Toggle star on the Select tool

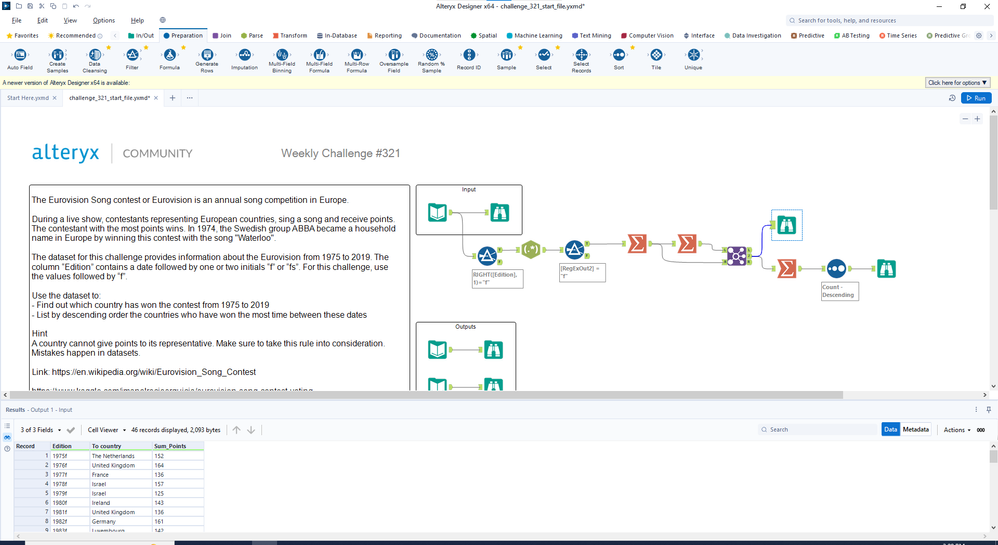click(x=558, y=48)
